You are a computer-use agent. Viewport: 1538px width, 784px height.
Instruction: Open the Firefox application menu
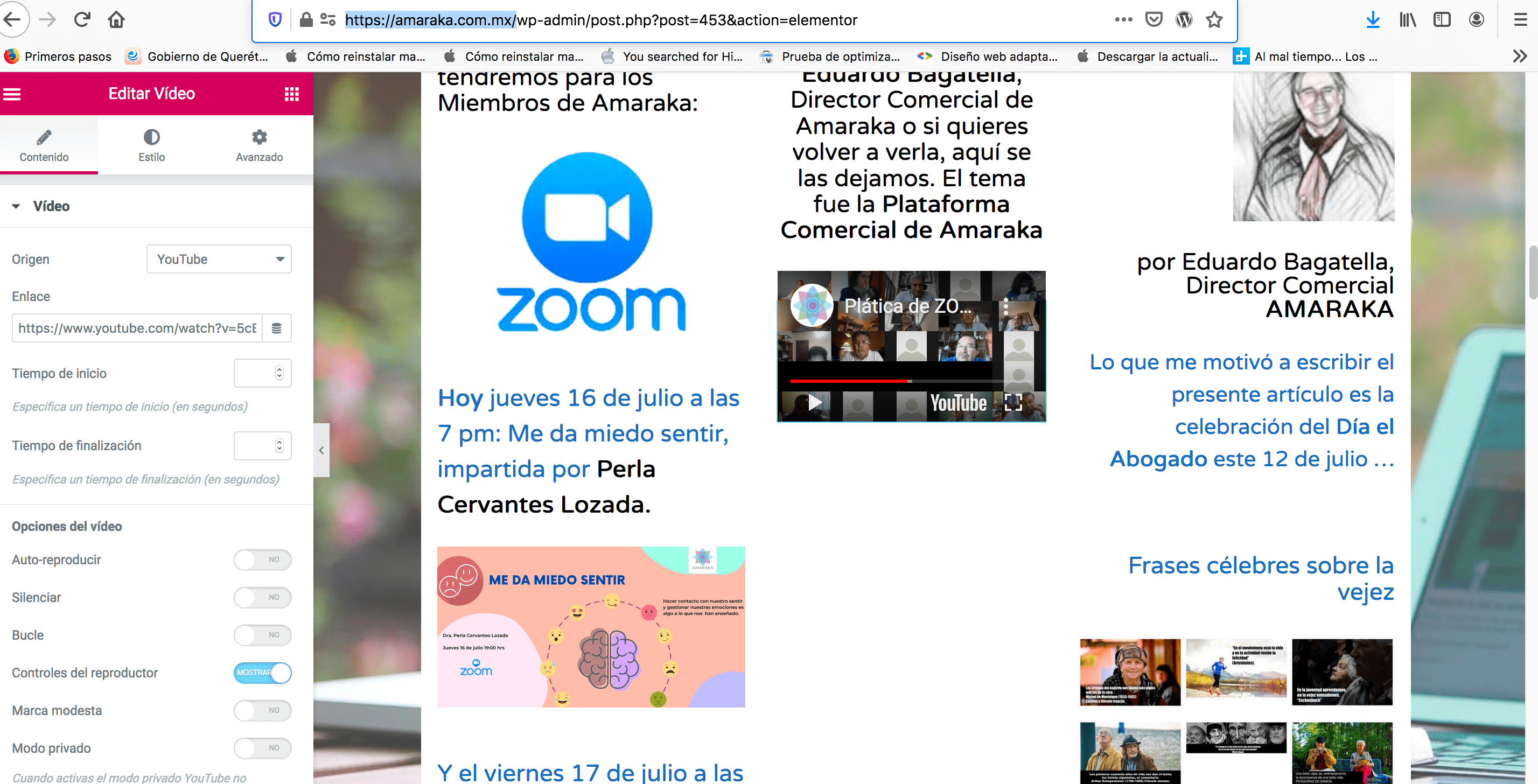1520,20
